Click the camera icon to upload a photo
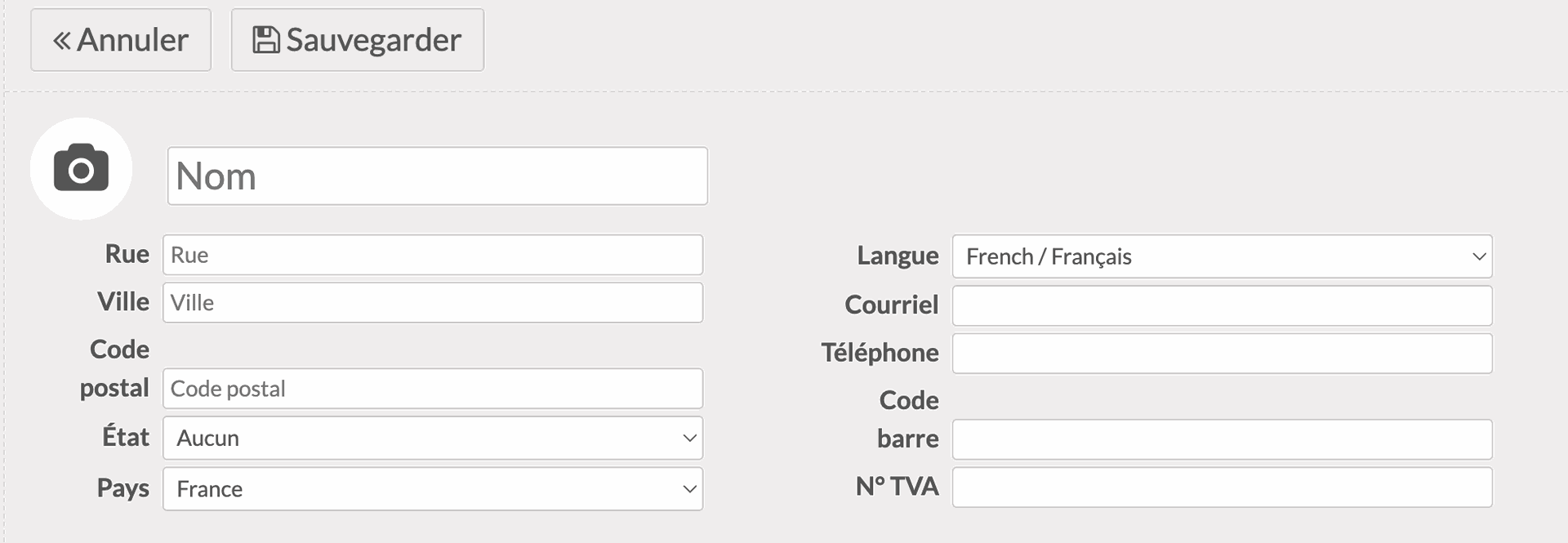Image resolution: width=1568 pixels, height=543 pixels. coord(81,168)
